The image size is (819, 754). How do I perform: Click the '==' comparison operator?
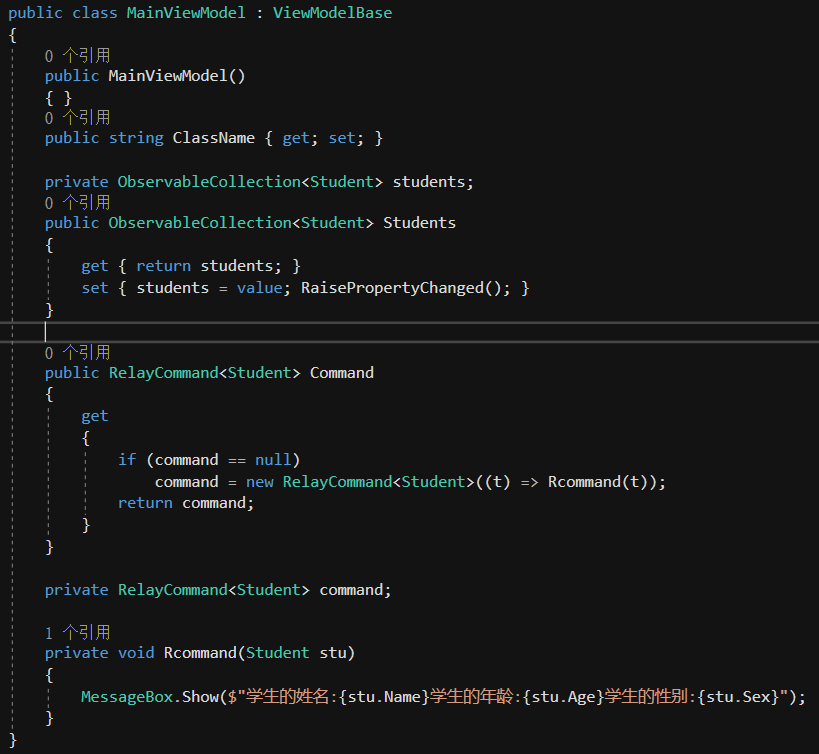click(x=237, y=460)
